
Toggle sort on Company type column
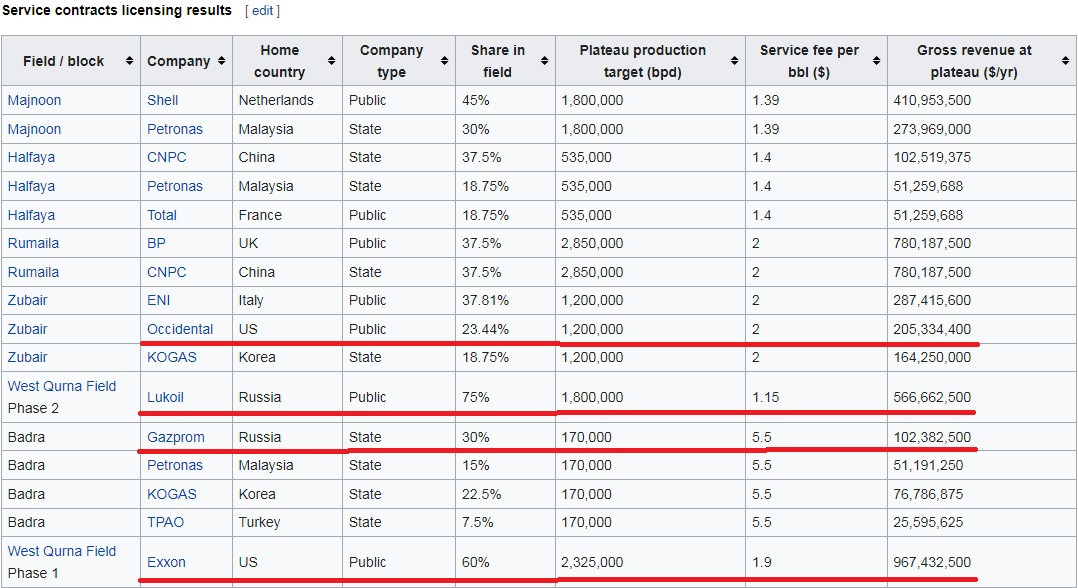tap(444, 61)
